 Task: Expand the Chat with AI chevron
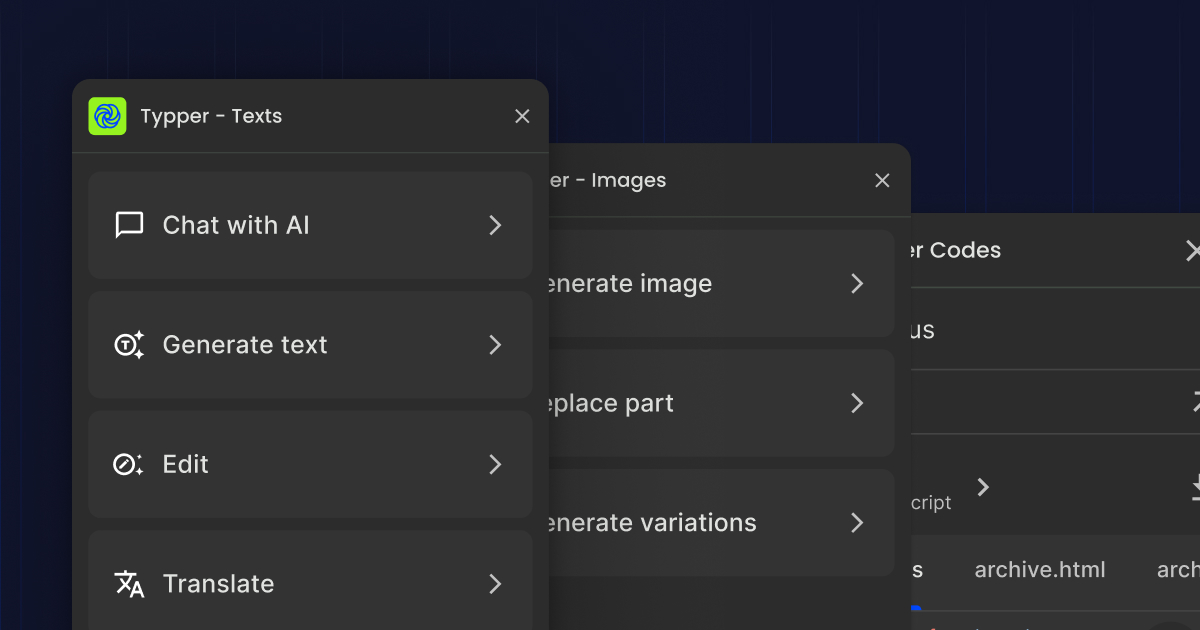[495, 225]
